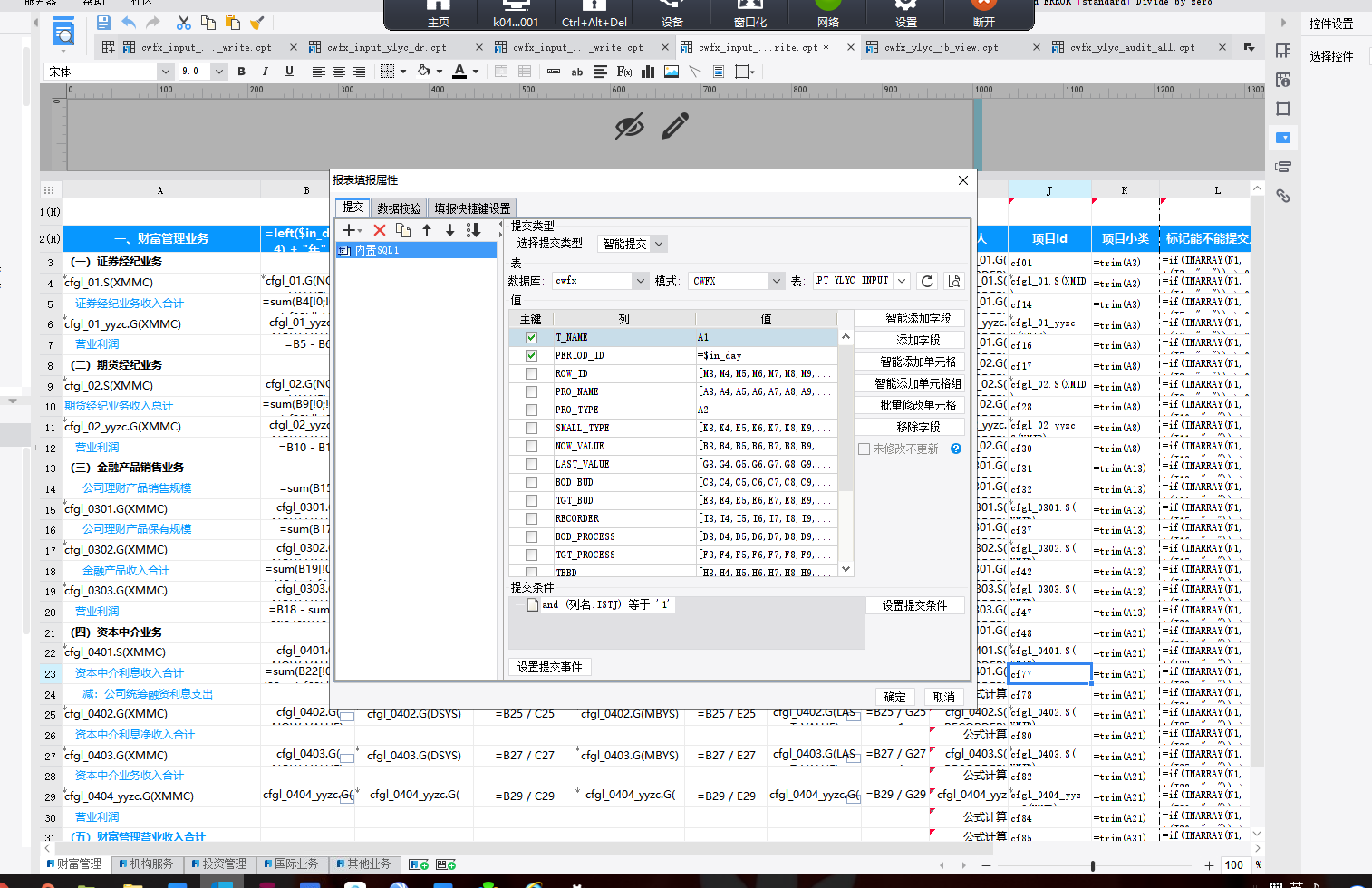This screenshot has width=1372, height=888.
Task: Toggle Underline formatting
Action: (x=289, y=71)
